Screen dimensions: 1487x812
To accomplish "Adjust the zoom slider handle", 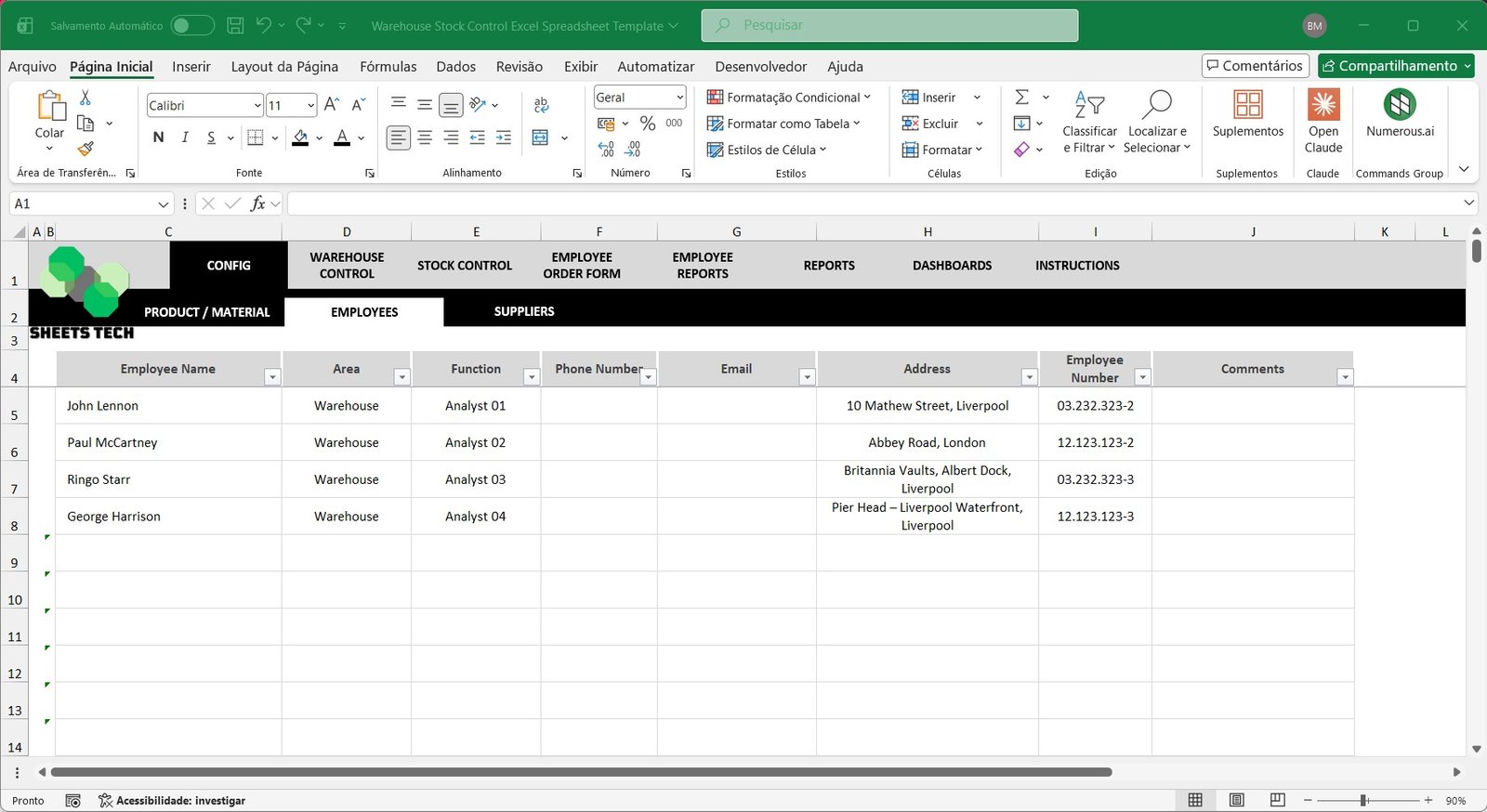I will (x=1363, y=800).
